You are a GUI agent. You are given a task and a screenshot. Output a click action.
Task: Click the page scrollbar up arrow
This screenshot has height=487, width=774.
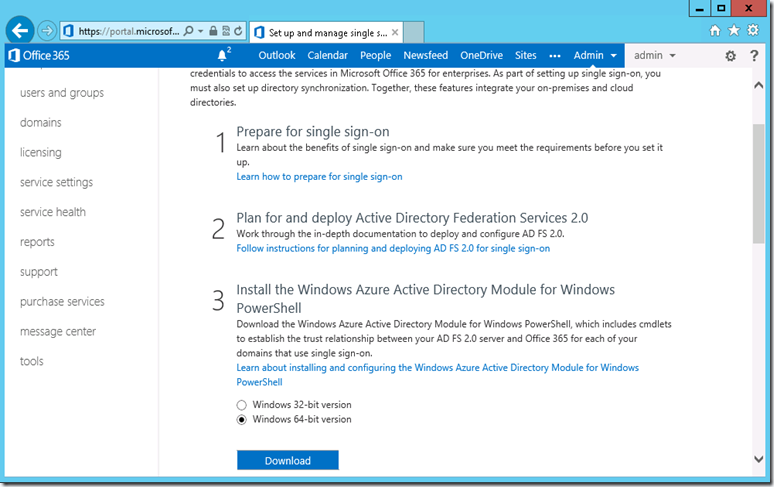[x=759, y=85]
